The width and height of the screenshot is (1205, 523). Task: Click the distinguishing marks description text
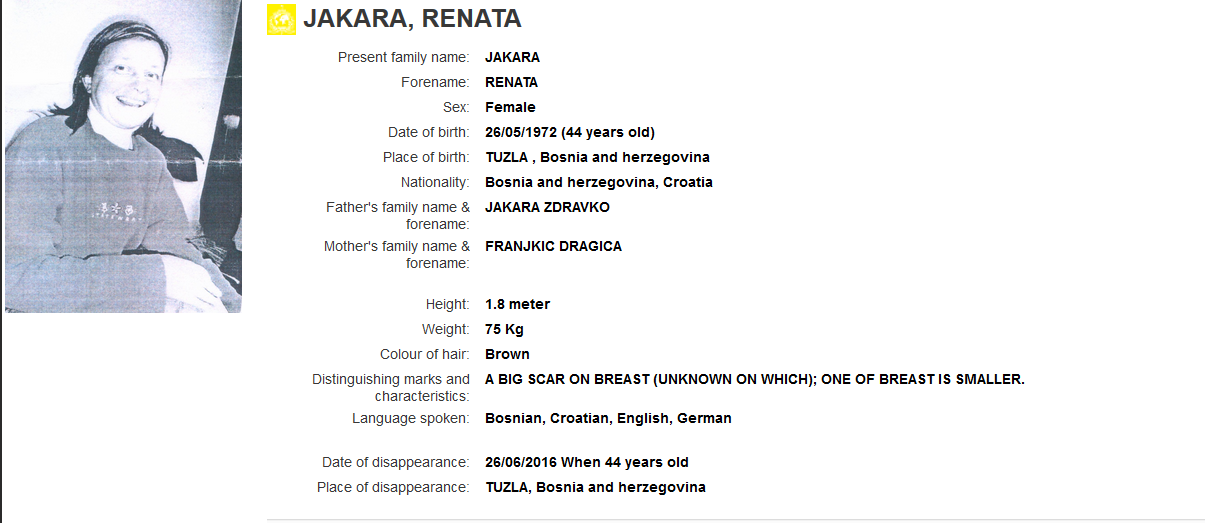(754, 379)
